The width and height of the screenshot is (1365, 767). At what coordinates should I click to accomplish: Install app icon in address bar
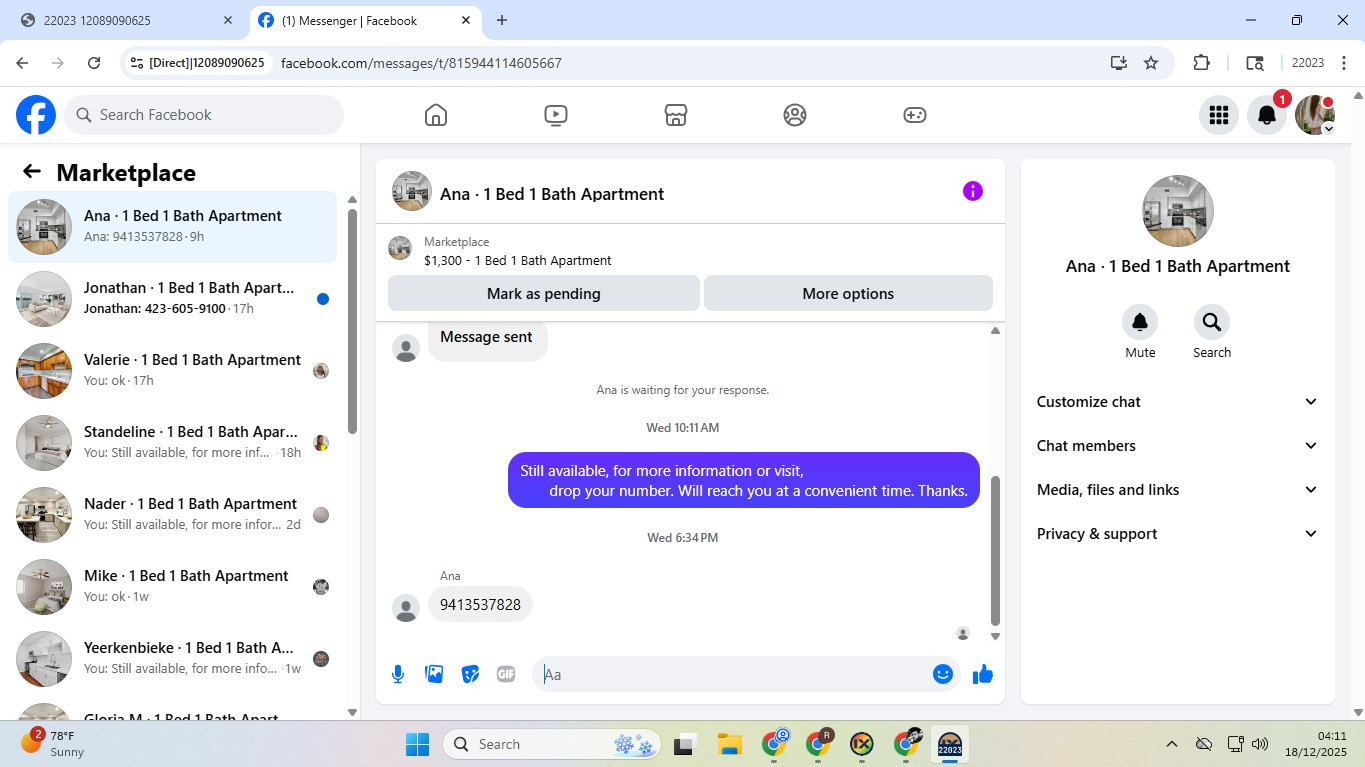[1119, 63]
